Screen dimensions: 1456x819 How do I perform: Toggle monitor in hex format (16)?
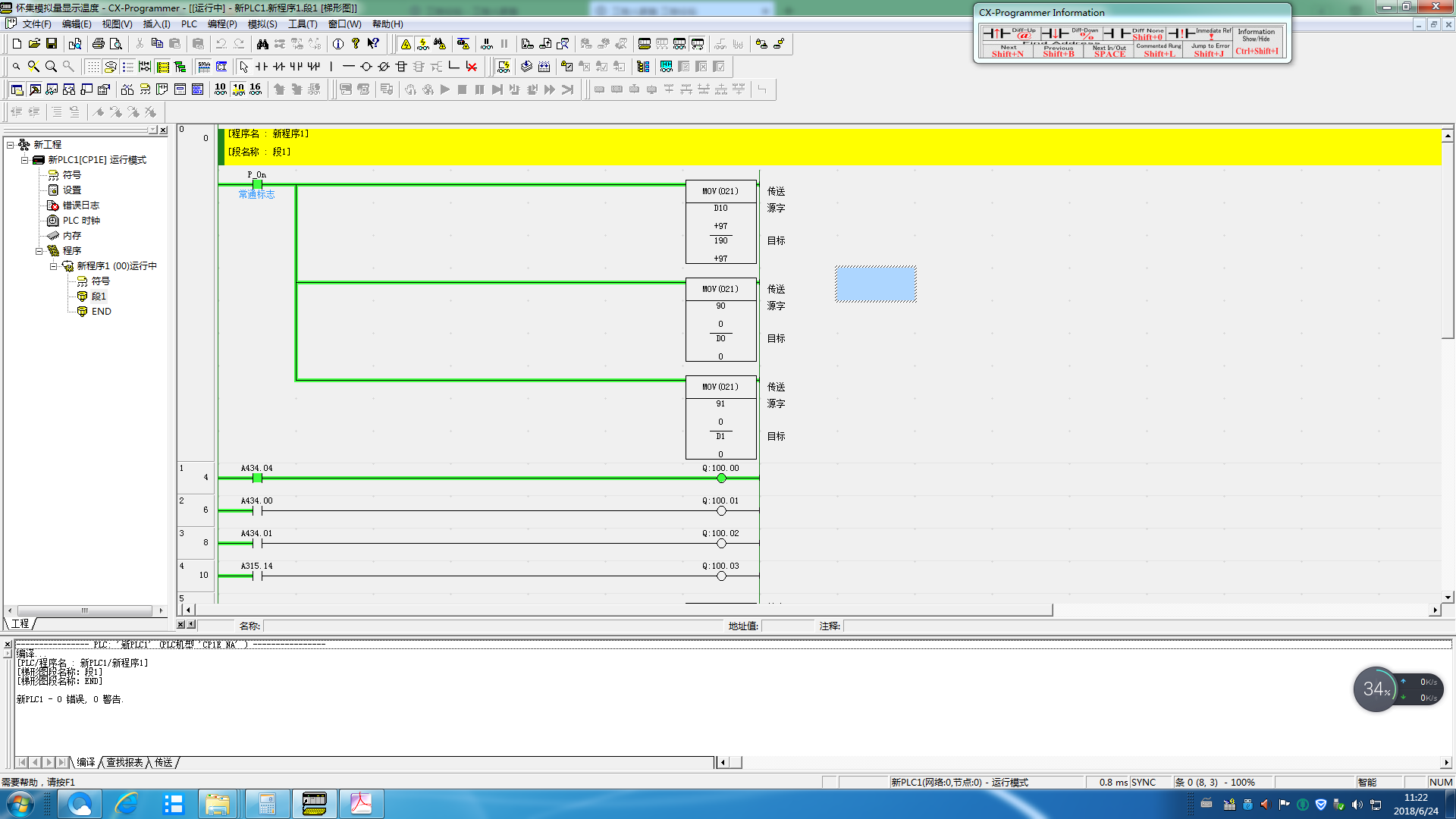point(256,89)
